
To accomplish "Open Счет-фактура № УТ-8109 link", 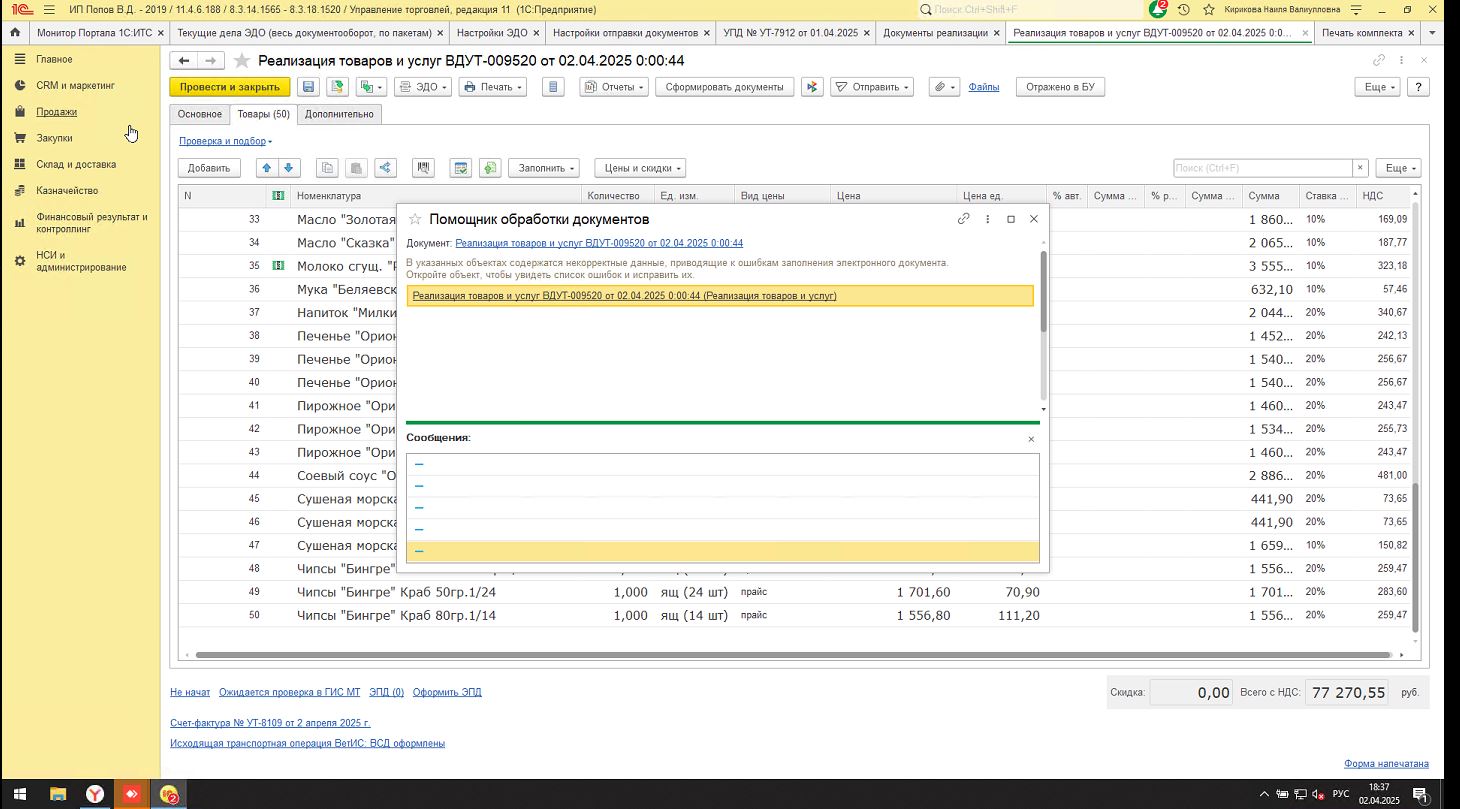I will [270, 722].
